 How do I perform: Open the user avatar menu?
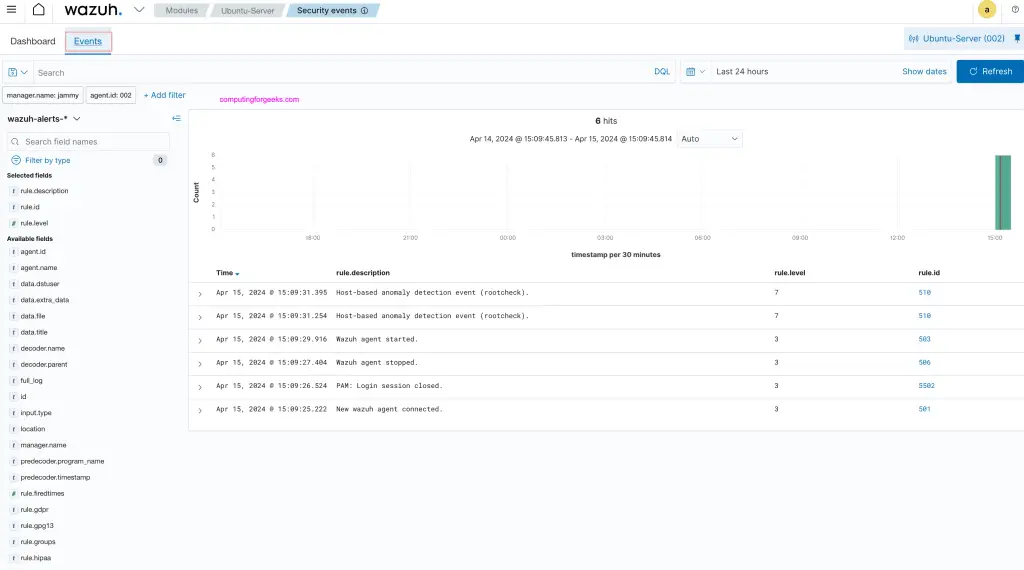pyautogui.click(x=987, y=10)
